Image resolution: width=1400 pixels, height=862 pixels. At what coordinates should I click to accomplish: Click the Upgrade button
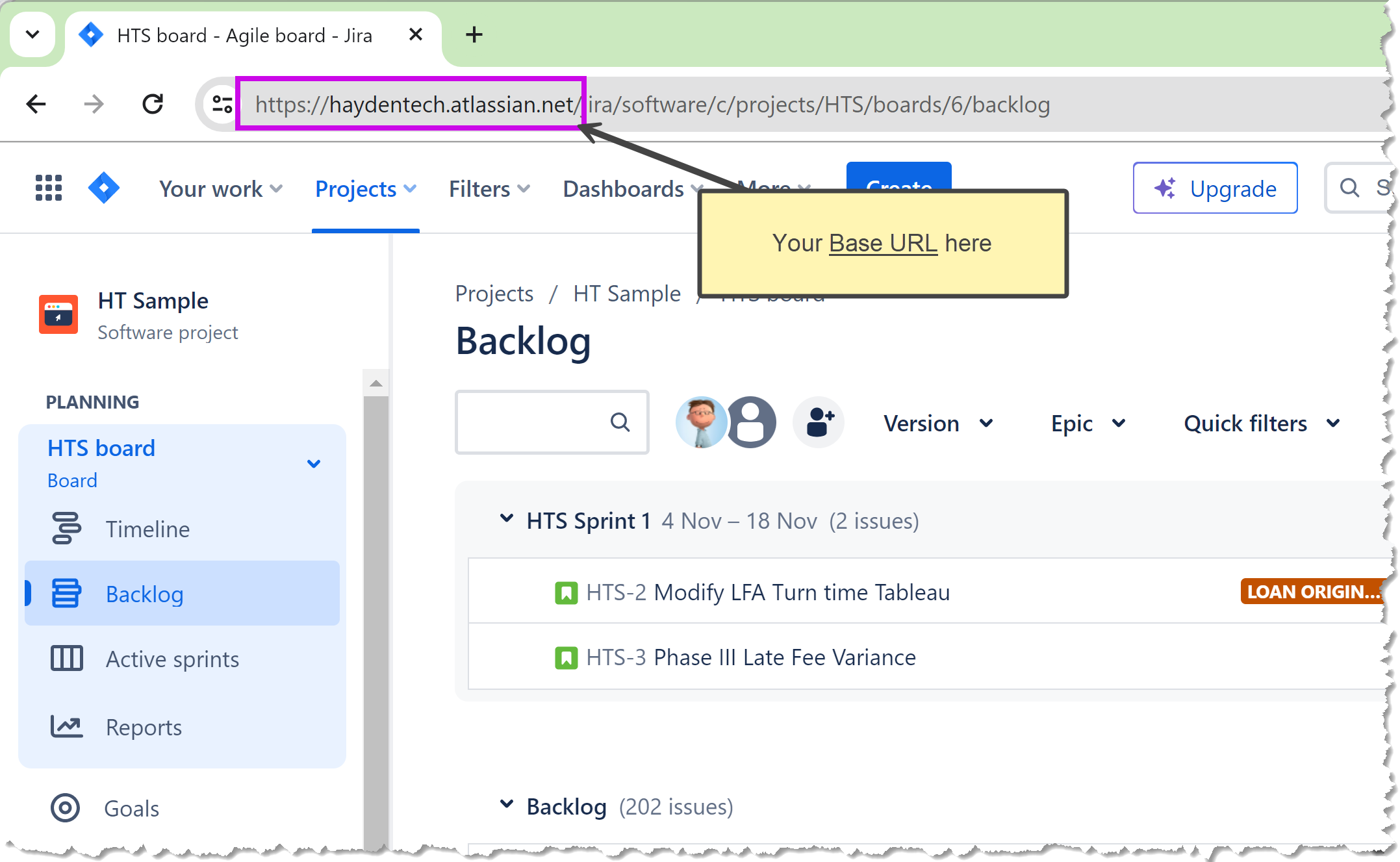tap(1215, 188)
